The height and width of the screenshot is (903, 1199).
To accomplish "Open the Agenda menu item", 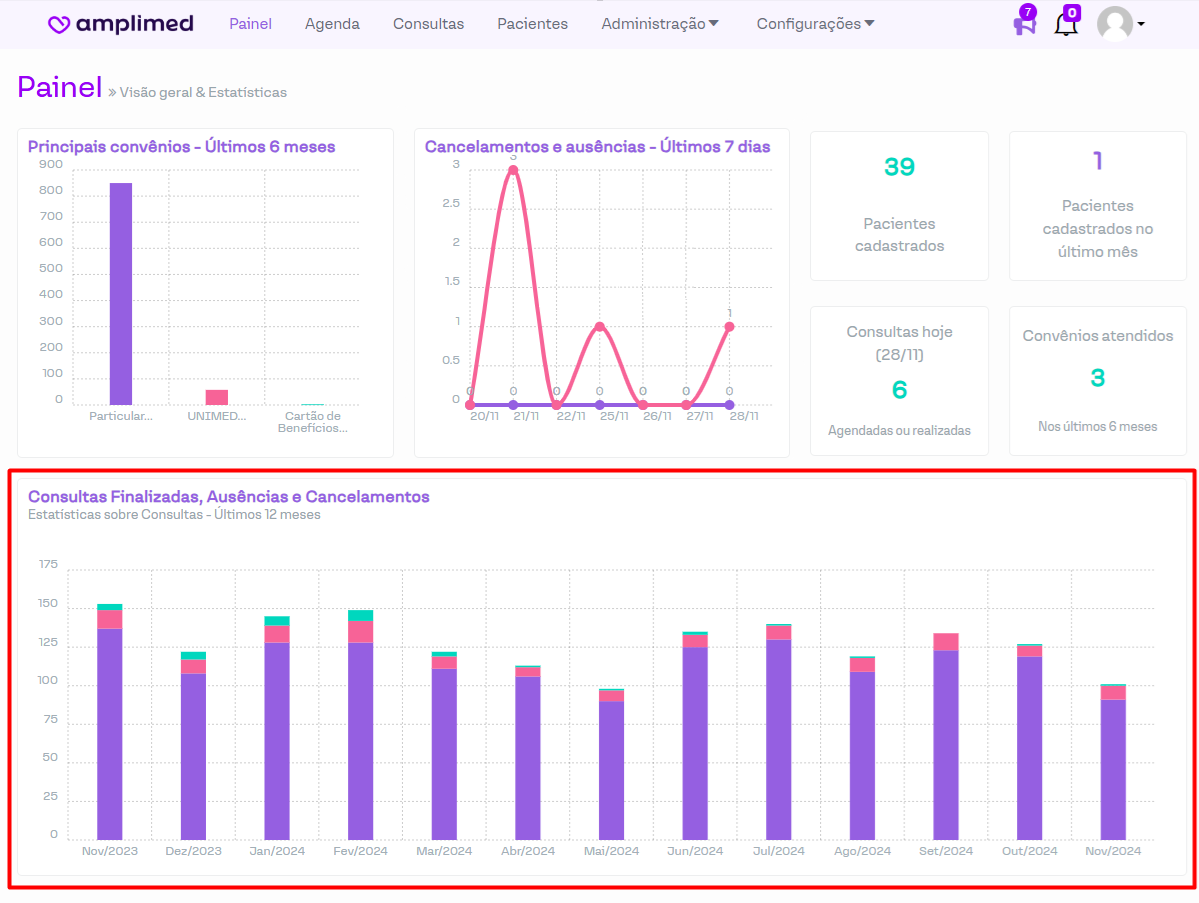I will coord(332,24).
